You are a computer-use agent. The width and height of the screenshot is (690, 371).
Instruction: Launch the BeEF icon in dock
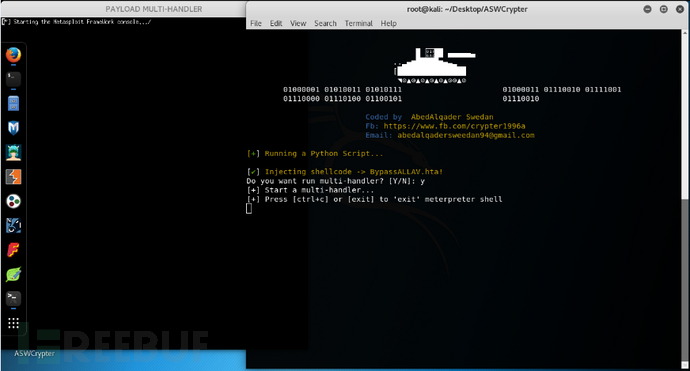[13, 226]
